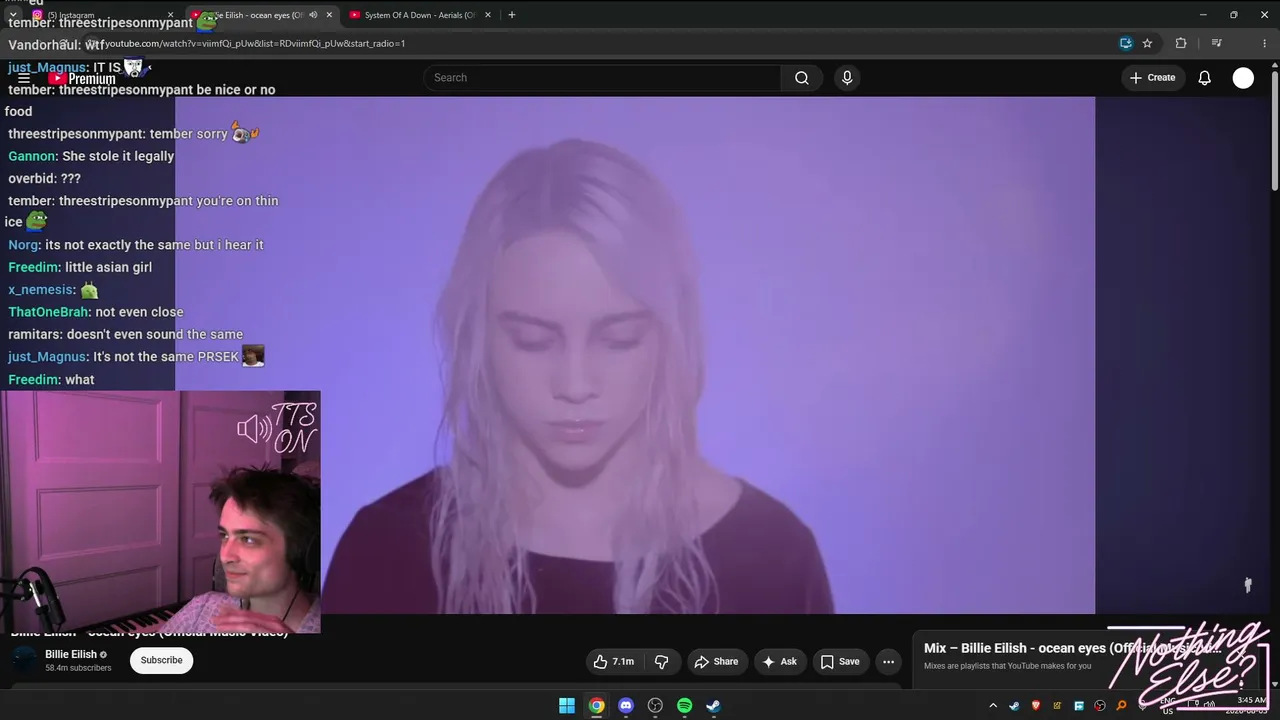
Task: Click chat message "not even close"
Action: click(x=139, y=312)
